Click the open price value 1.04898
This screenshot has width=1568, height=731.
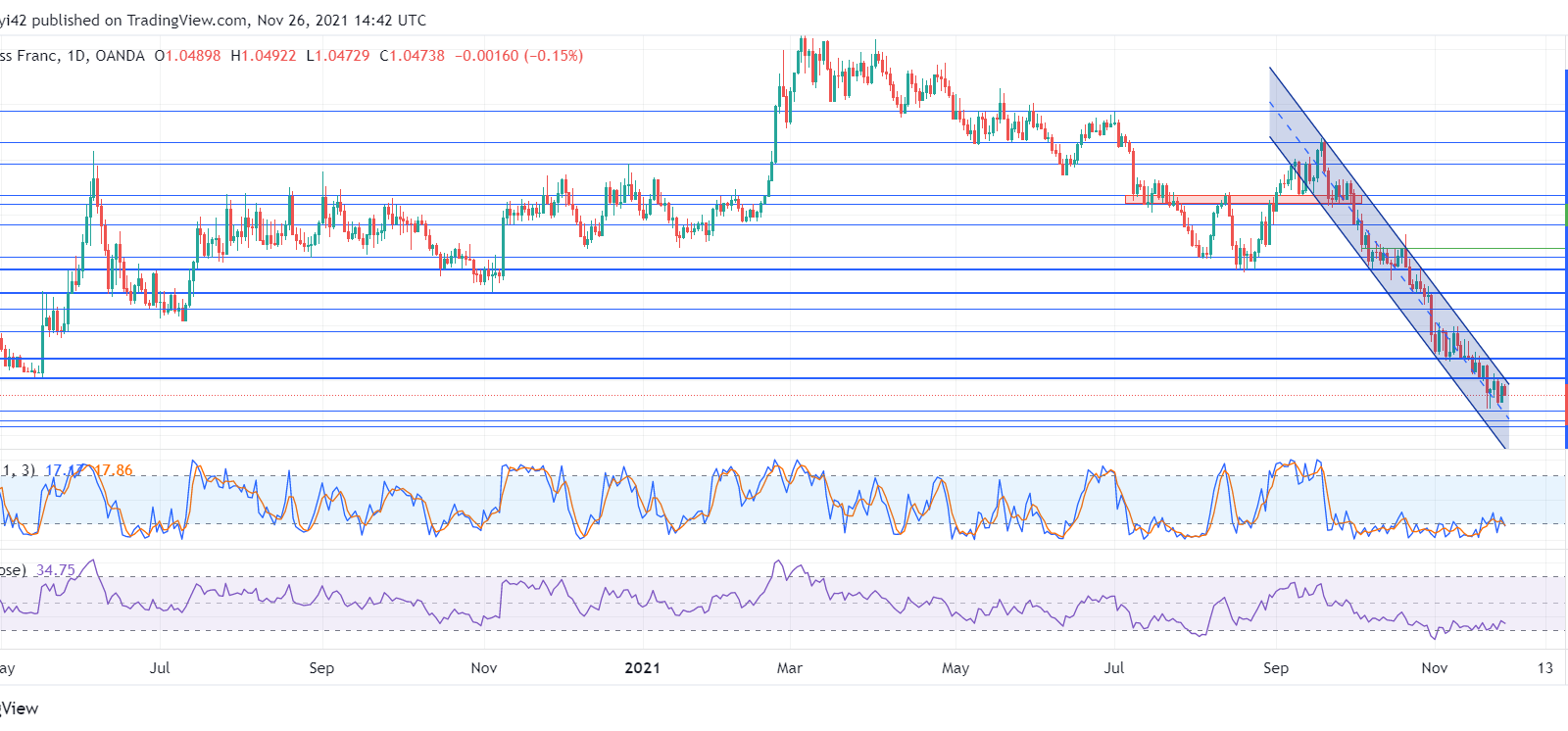tap(193, 56)
